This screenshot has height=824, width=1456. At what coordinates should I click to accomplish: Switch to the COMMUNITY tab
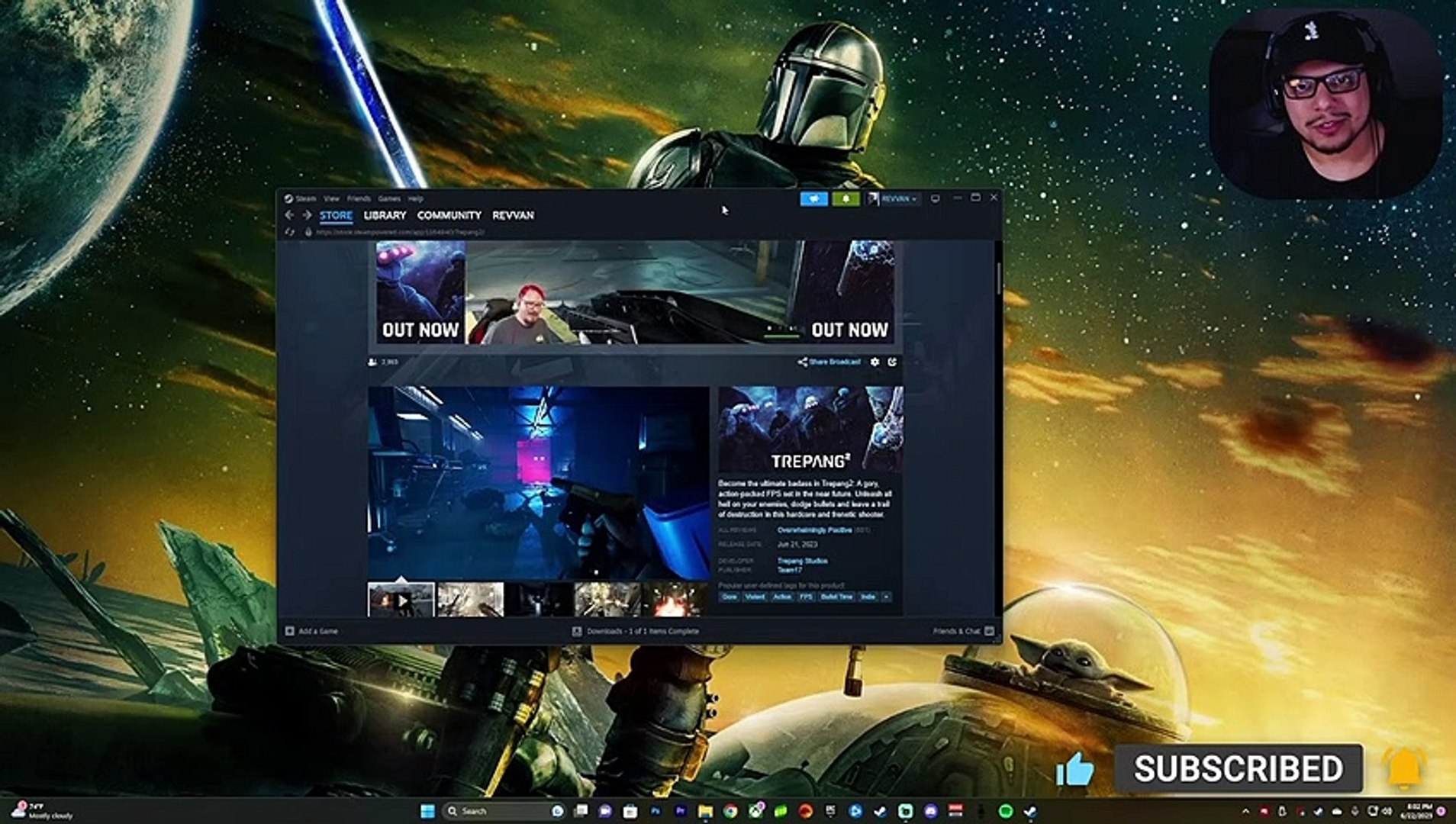tap(449, 215)
